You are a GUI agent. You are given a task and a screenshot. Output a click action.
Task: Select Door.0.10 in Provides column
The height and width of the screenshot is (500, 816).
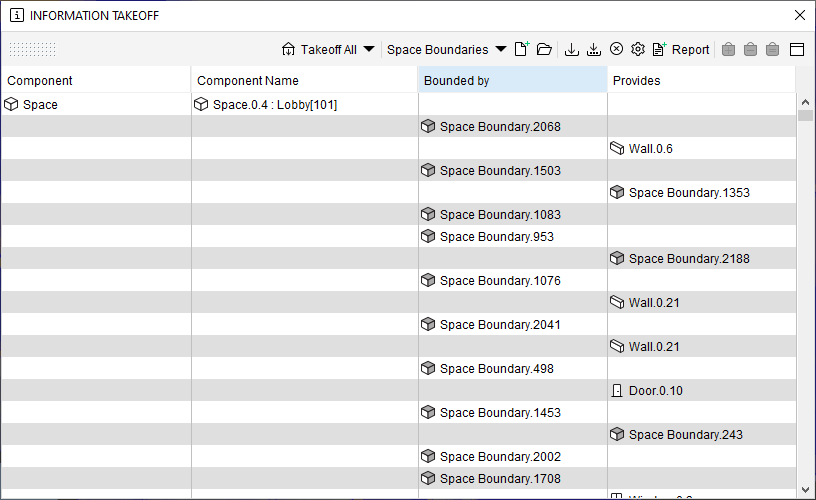[656, 391]
